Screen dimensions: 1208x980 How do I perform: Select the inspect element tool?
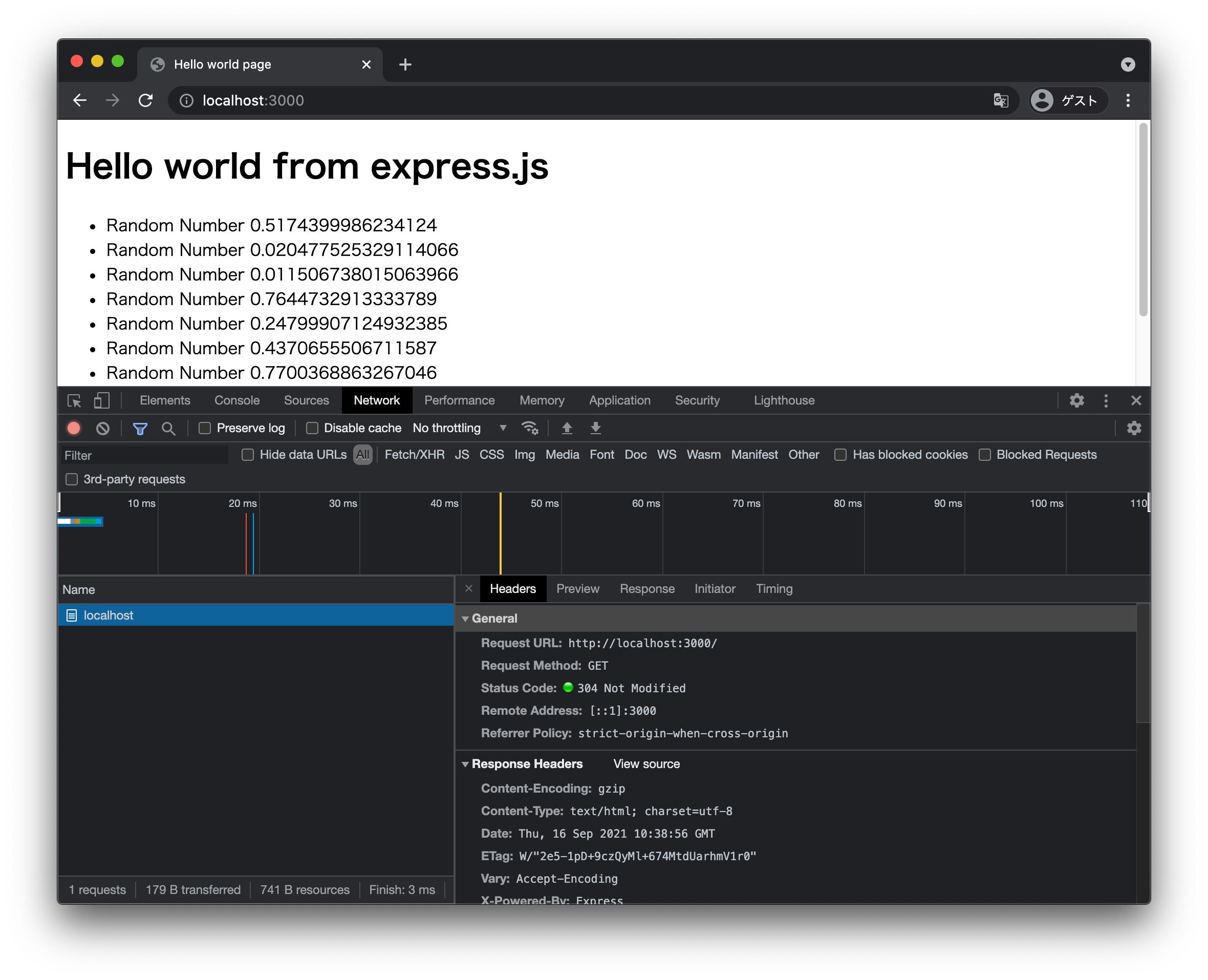click(74, 400)
